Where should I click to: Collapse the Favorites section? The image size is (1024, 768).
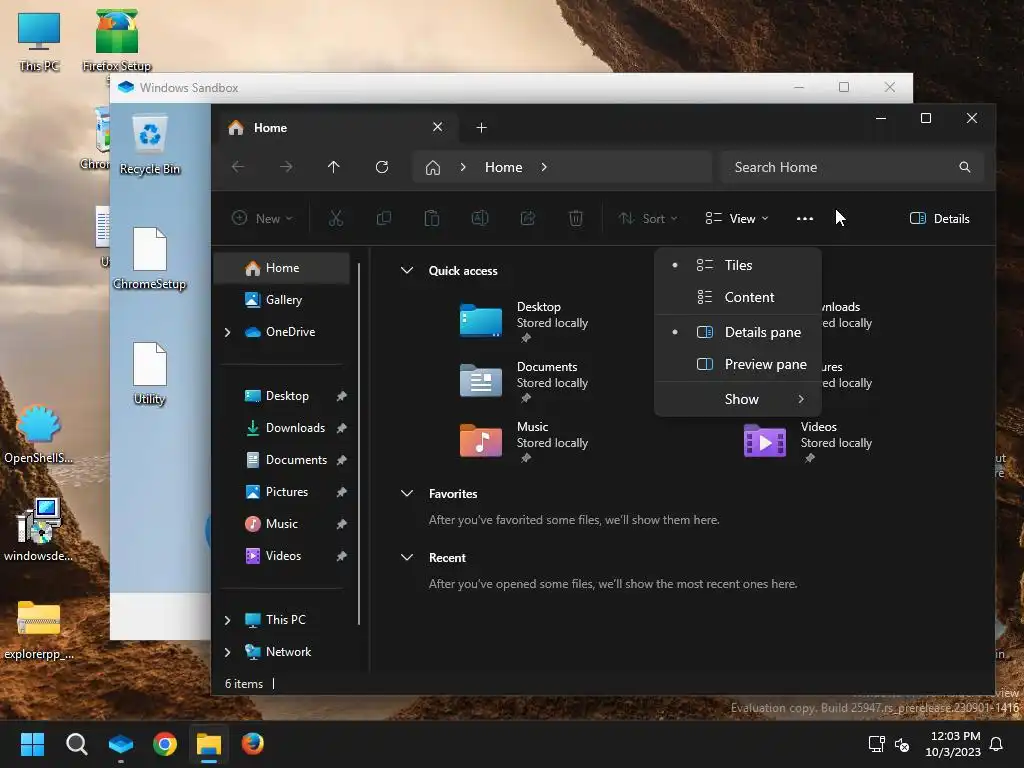[406, 494]
